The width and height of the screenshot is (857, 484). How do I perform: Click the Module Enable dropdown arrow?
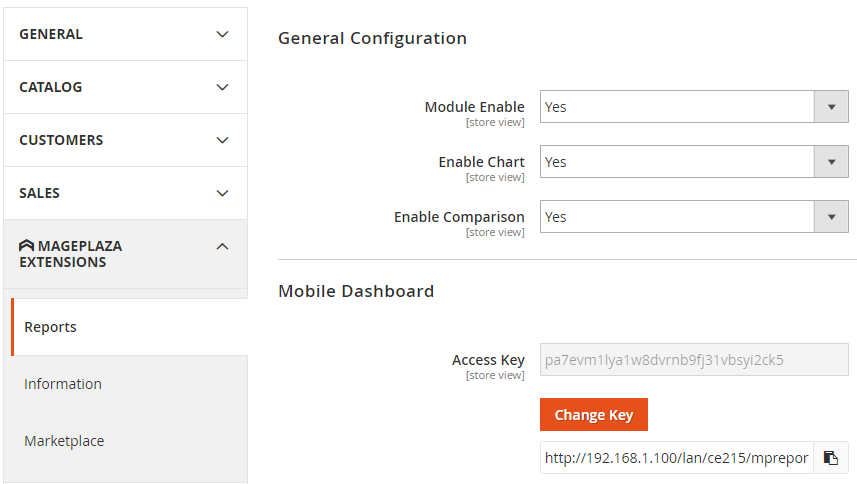coord(831,107)
